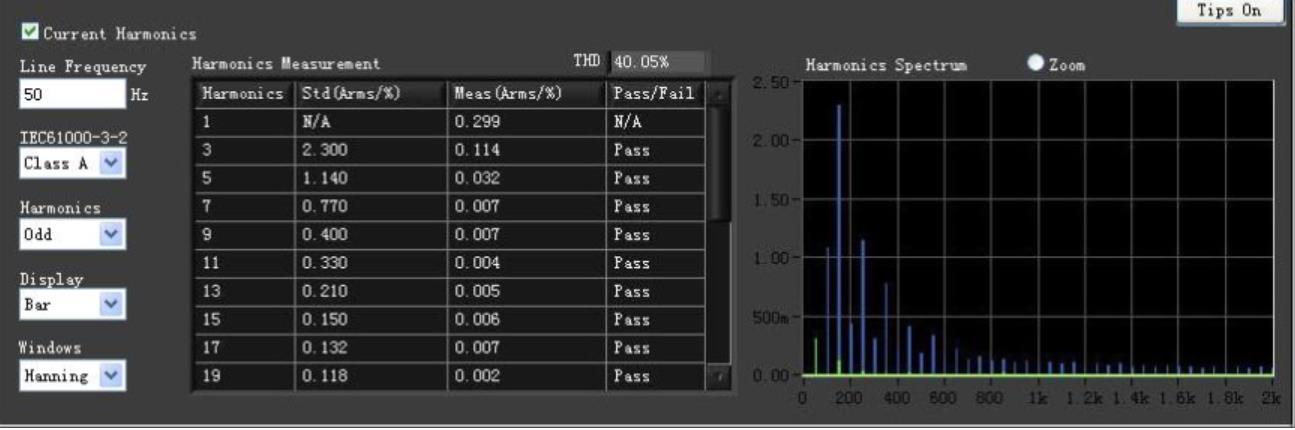The height and width of the screenshot is (430, 1295).
Task: Select the harmonic 17 row cell
Action: pos(243,349)
